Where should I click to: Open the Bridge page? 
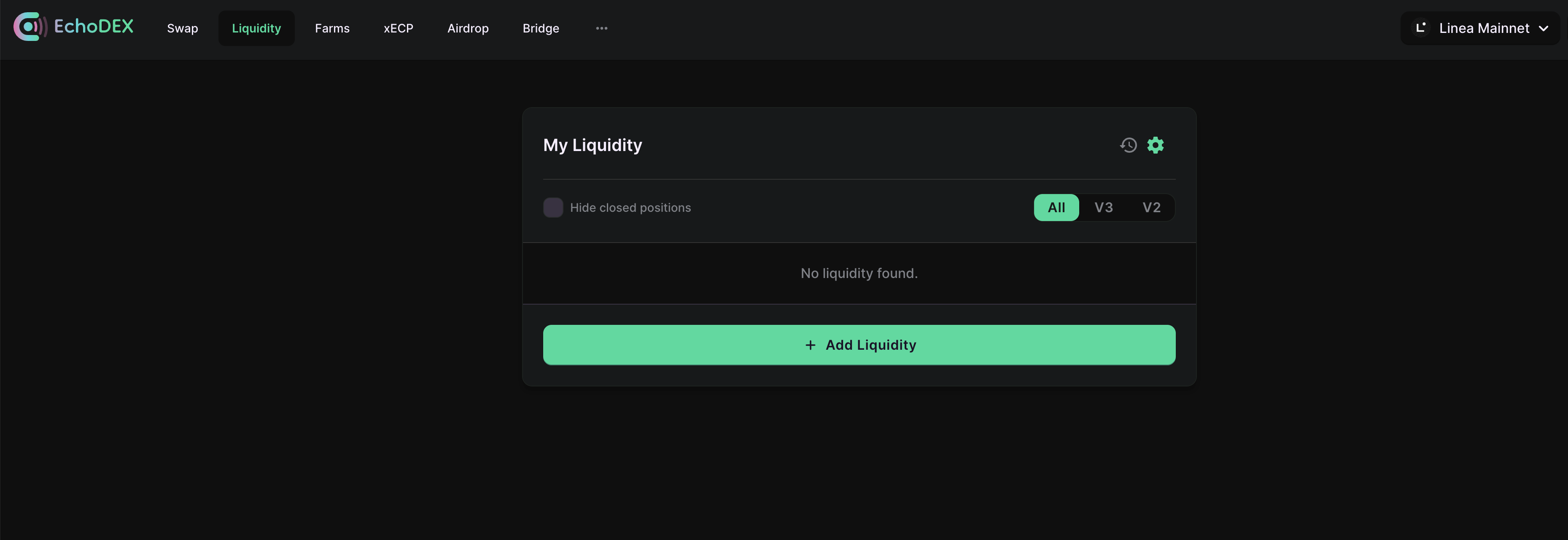coord(541,28)
